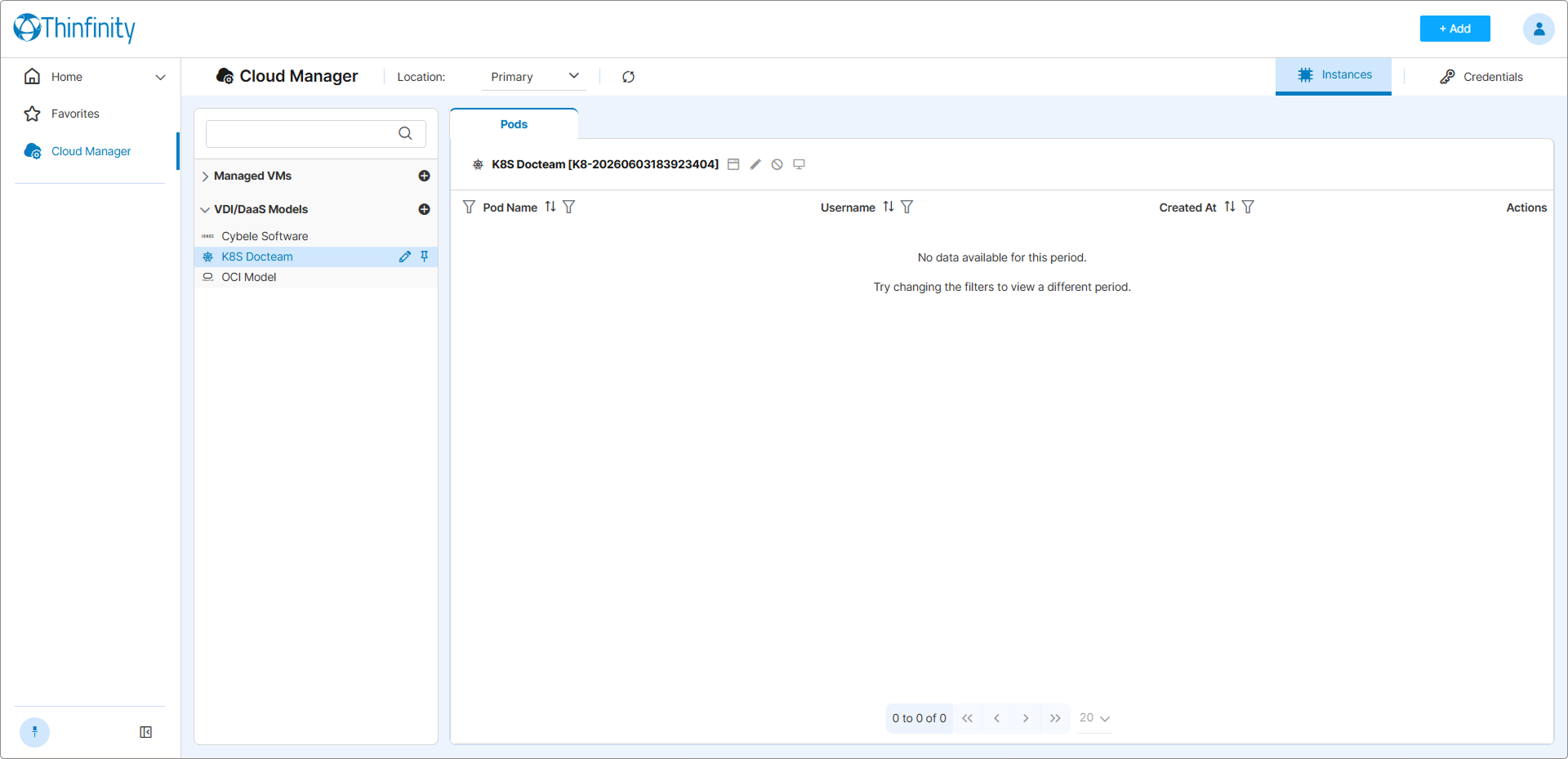Open the Pod Name column filter
The image size is (1568, 759).
569,207
